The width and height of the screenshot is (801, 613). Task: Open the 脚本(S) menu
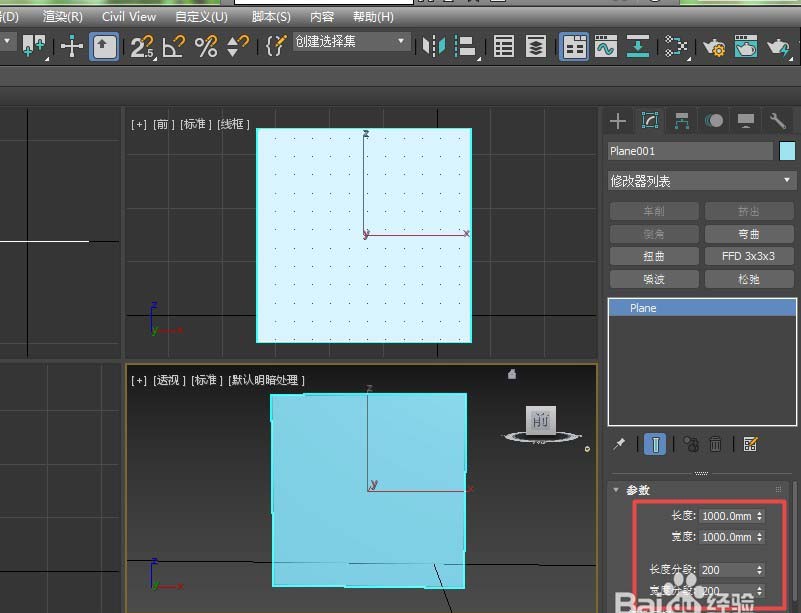271,16
